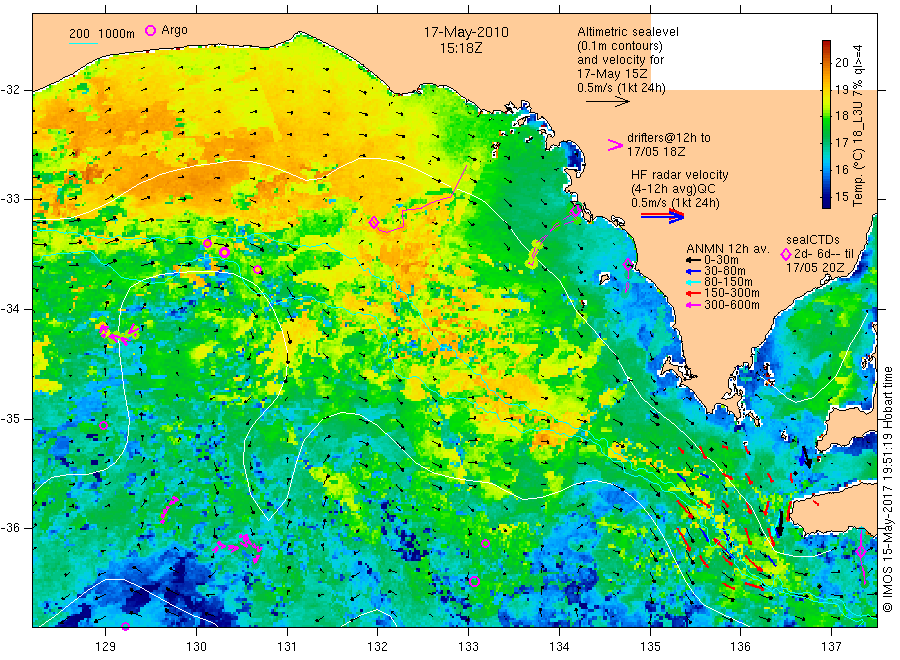900x660 pixels.
Task: Click the '300-600m' depth label
Action: pyautogui.click(x=732, y=305)
